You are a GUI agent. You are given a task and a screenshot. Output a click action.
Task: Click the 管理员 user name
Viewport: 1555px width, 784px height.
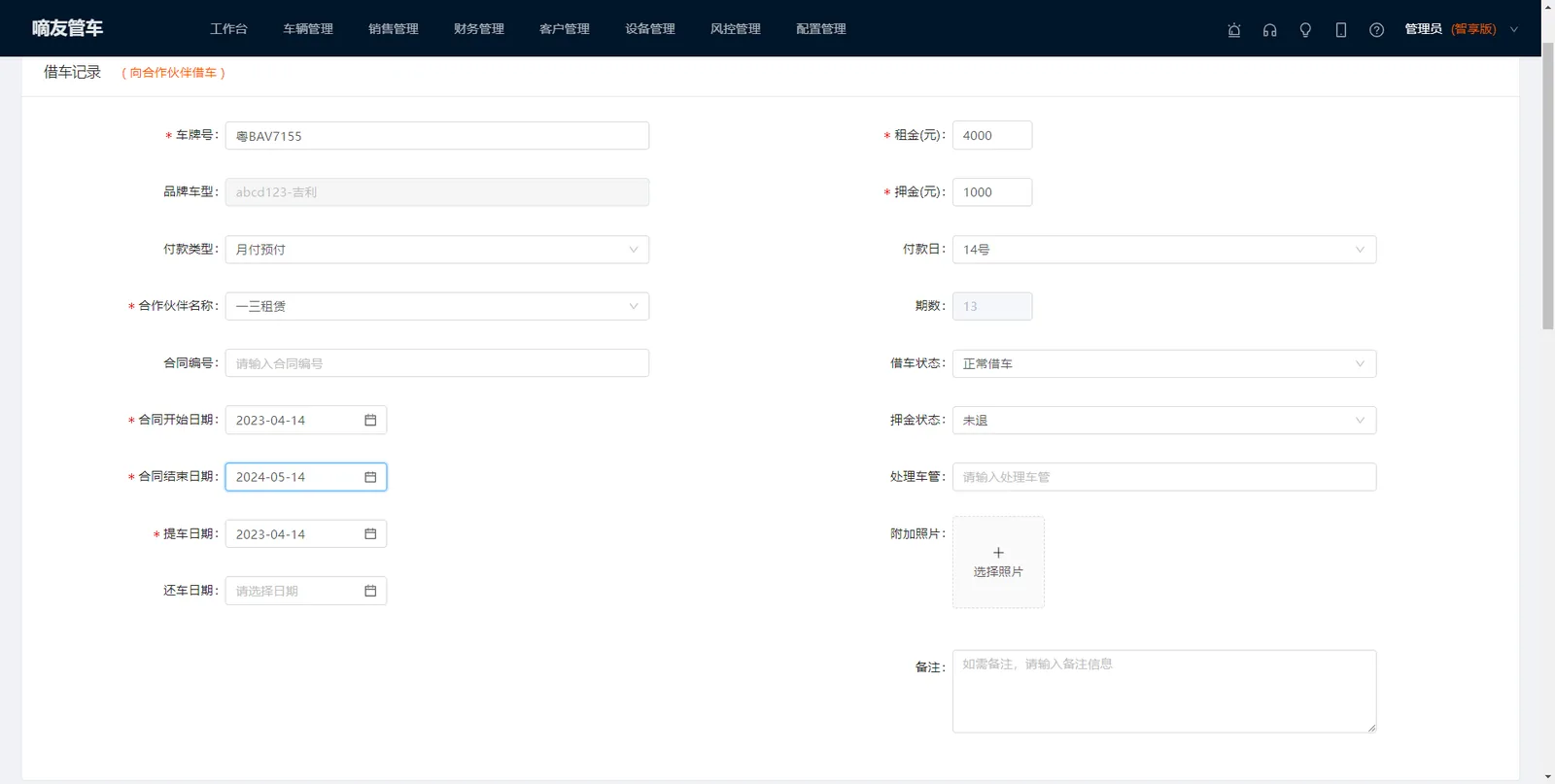click(x=1423, y=29)
